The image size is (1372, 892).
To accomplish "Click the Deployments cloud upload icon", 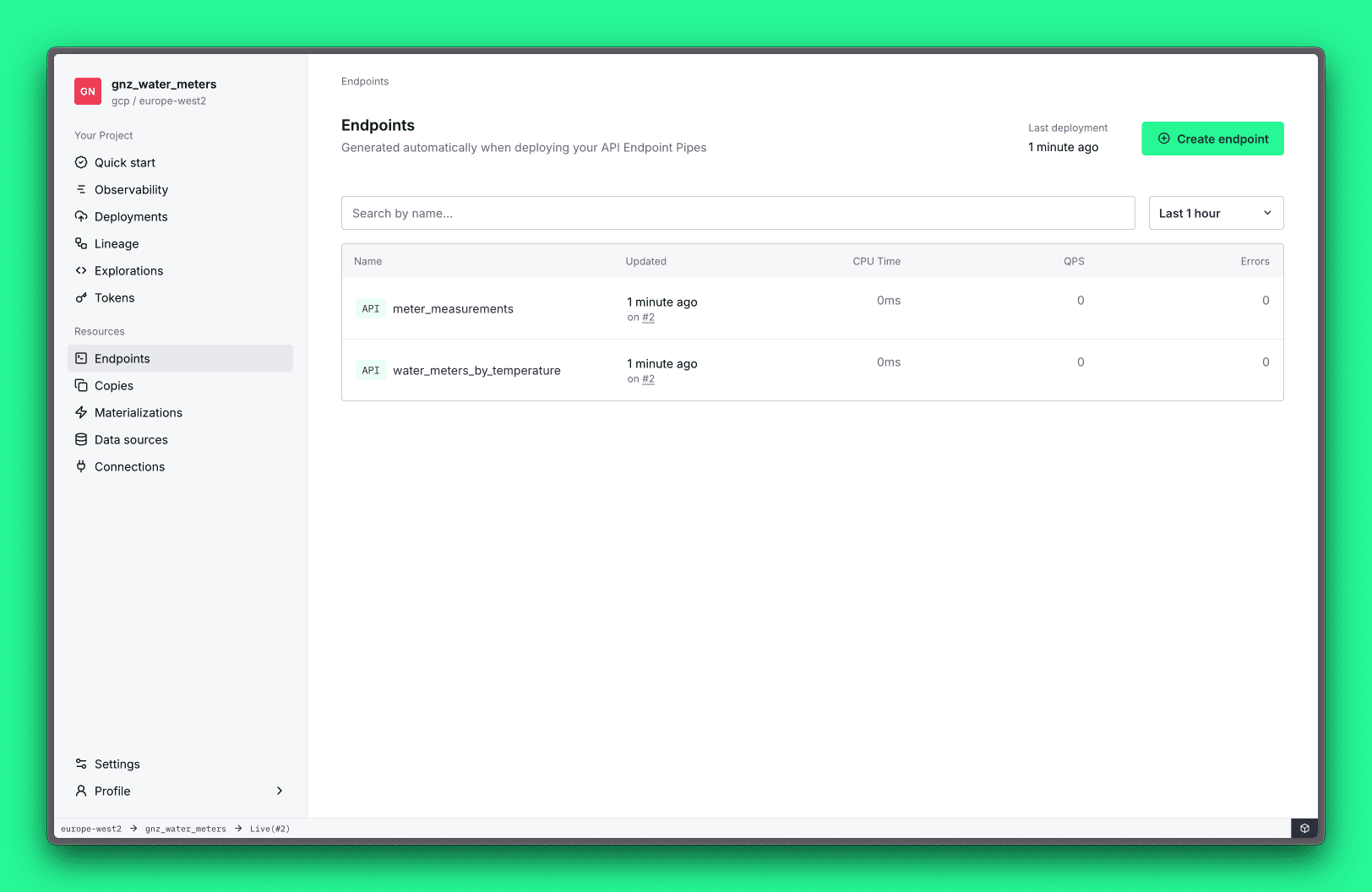I will [81, 216].
